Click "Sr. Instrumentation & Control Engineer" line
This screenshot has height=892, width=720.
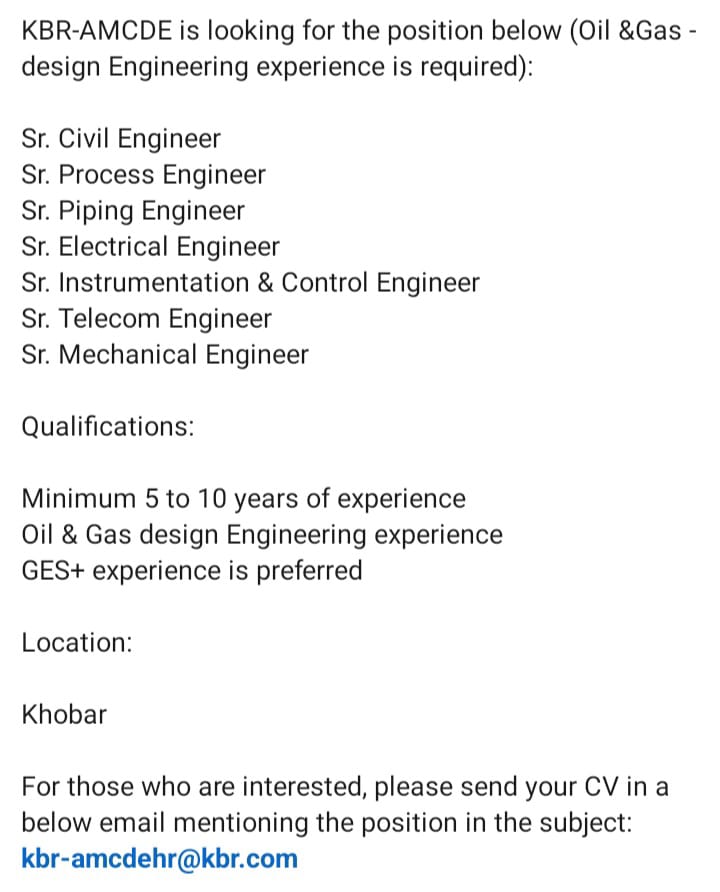[x=250, y=283]
